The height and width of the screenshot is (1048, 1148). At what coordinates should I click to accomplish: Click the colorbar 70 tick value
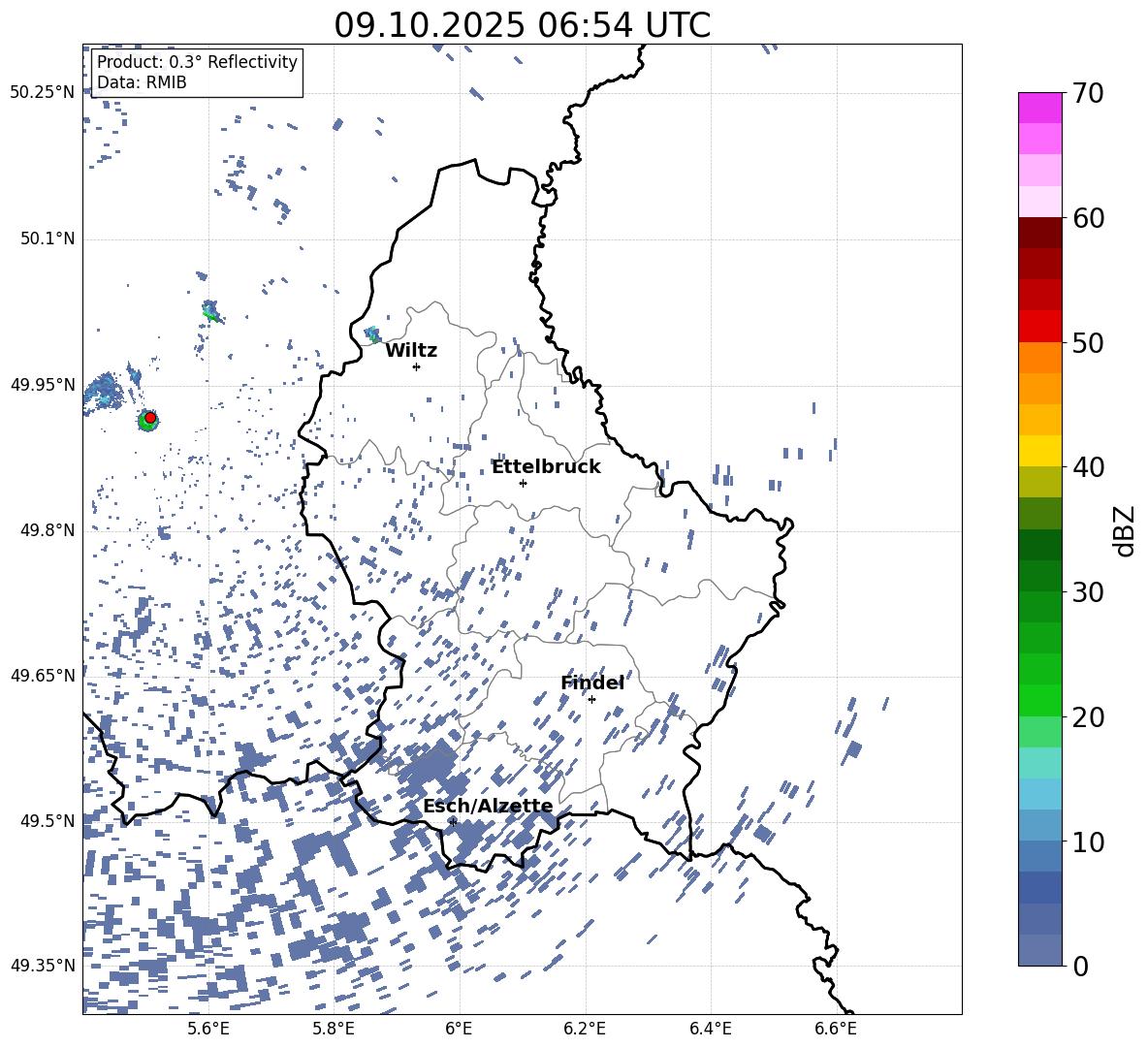(1088, 93)
